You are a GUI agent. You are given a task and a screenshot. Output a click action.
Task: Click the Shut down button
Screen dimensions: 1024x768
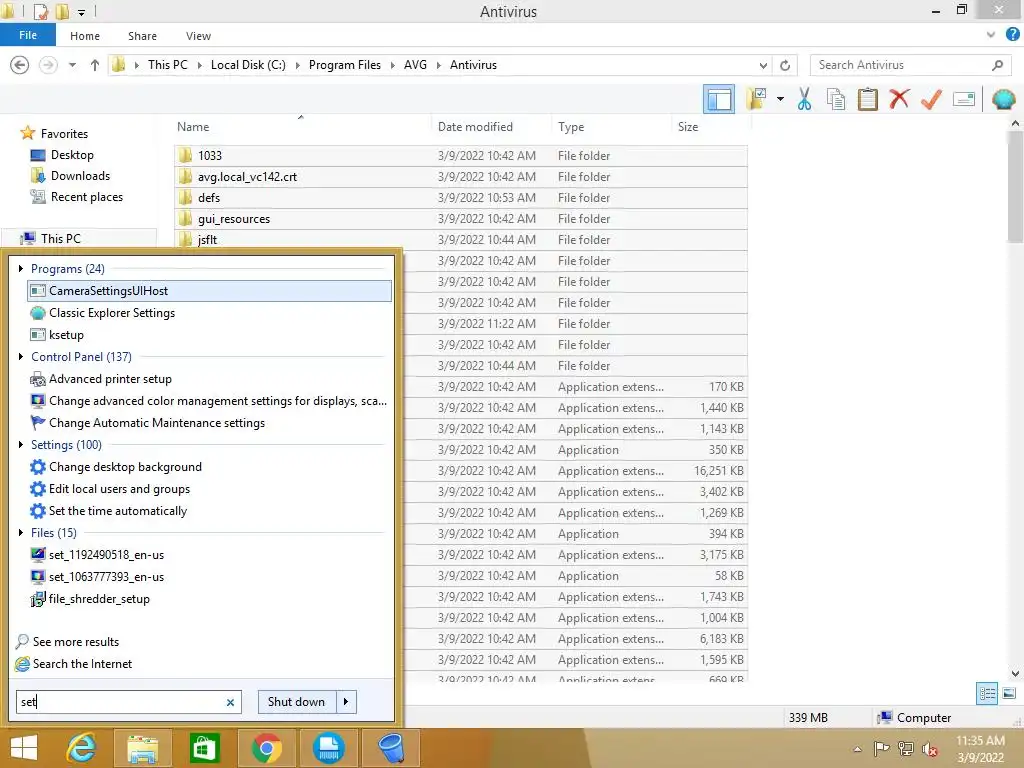pos(296,701)
